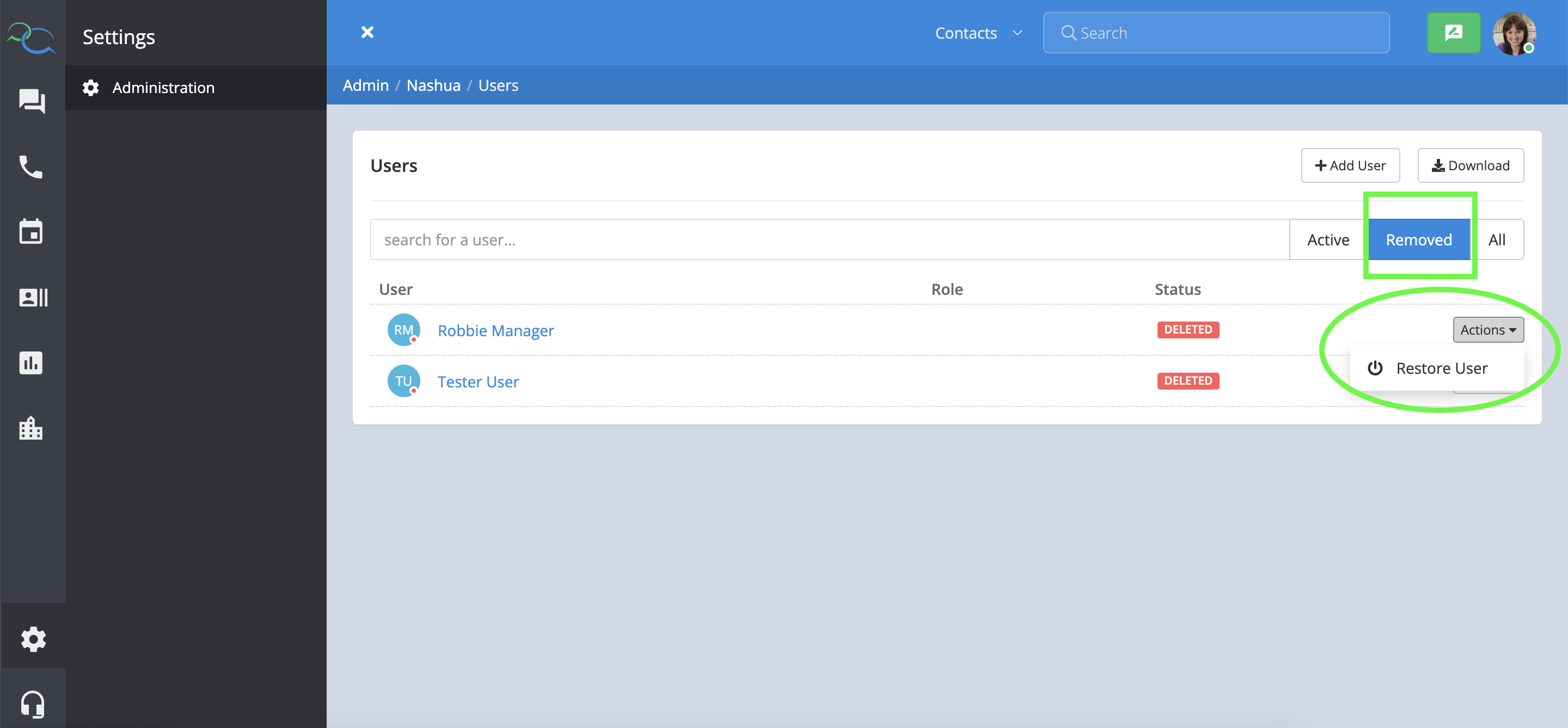Click the Download button
1568x728 pixels.
pos(1471,165)
